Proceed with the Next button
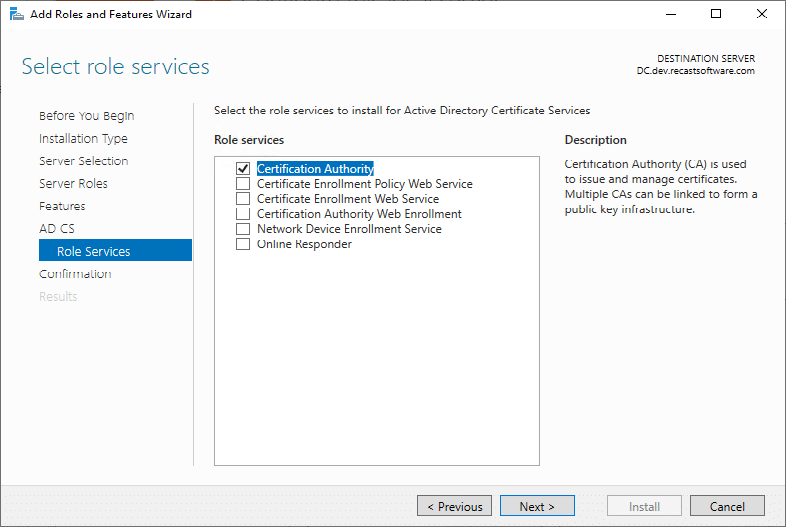786x527 pixels. click(537, 506)
